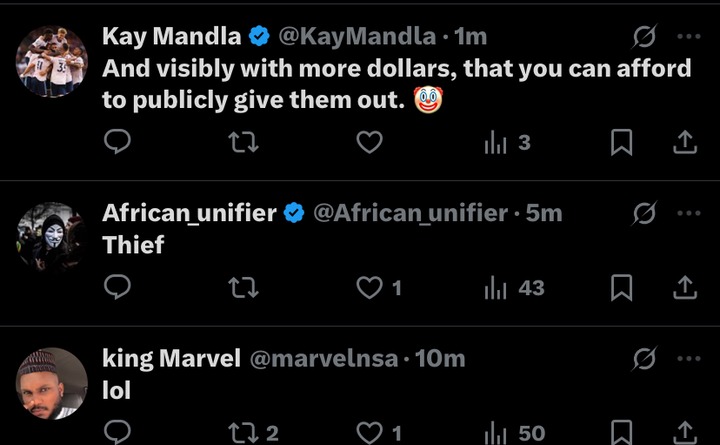Bookmark Kay Mandla's tweet
This screenshot has height=445, width=720.
622,142
